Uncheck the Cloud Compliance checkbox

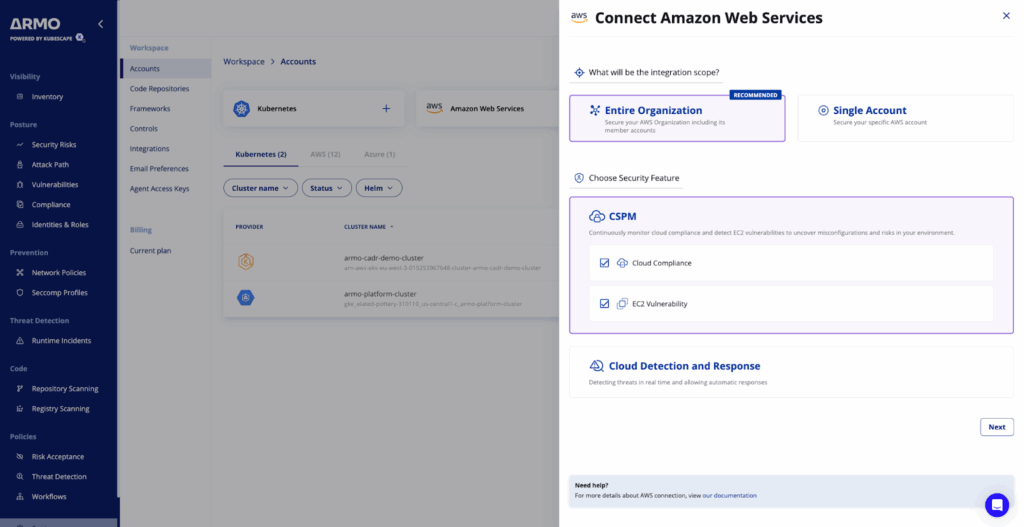tap(604, 263)
